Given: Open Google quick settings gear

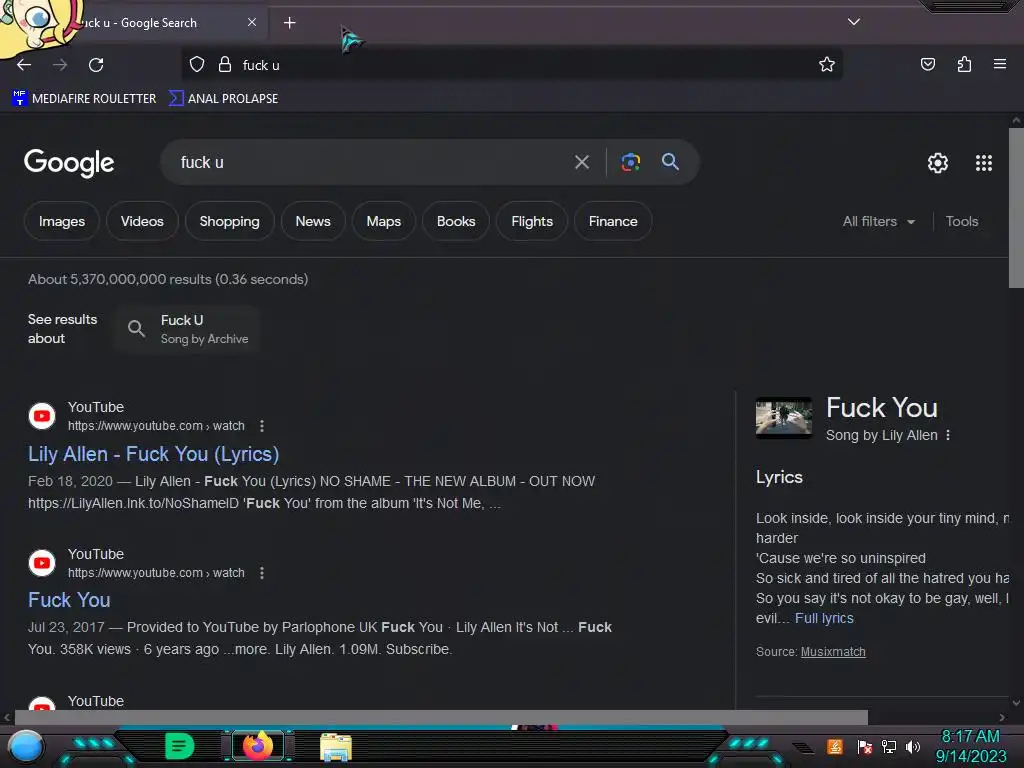Looking at the screenshot, I should (x=938, y=163).
